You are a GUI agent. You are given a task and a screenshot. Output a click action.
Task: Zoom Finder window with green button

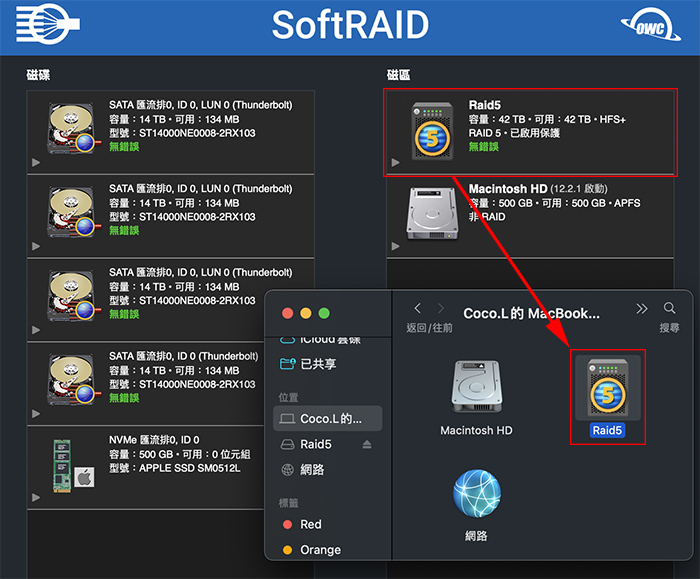[324, 313]
